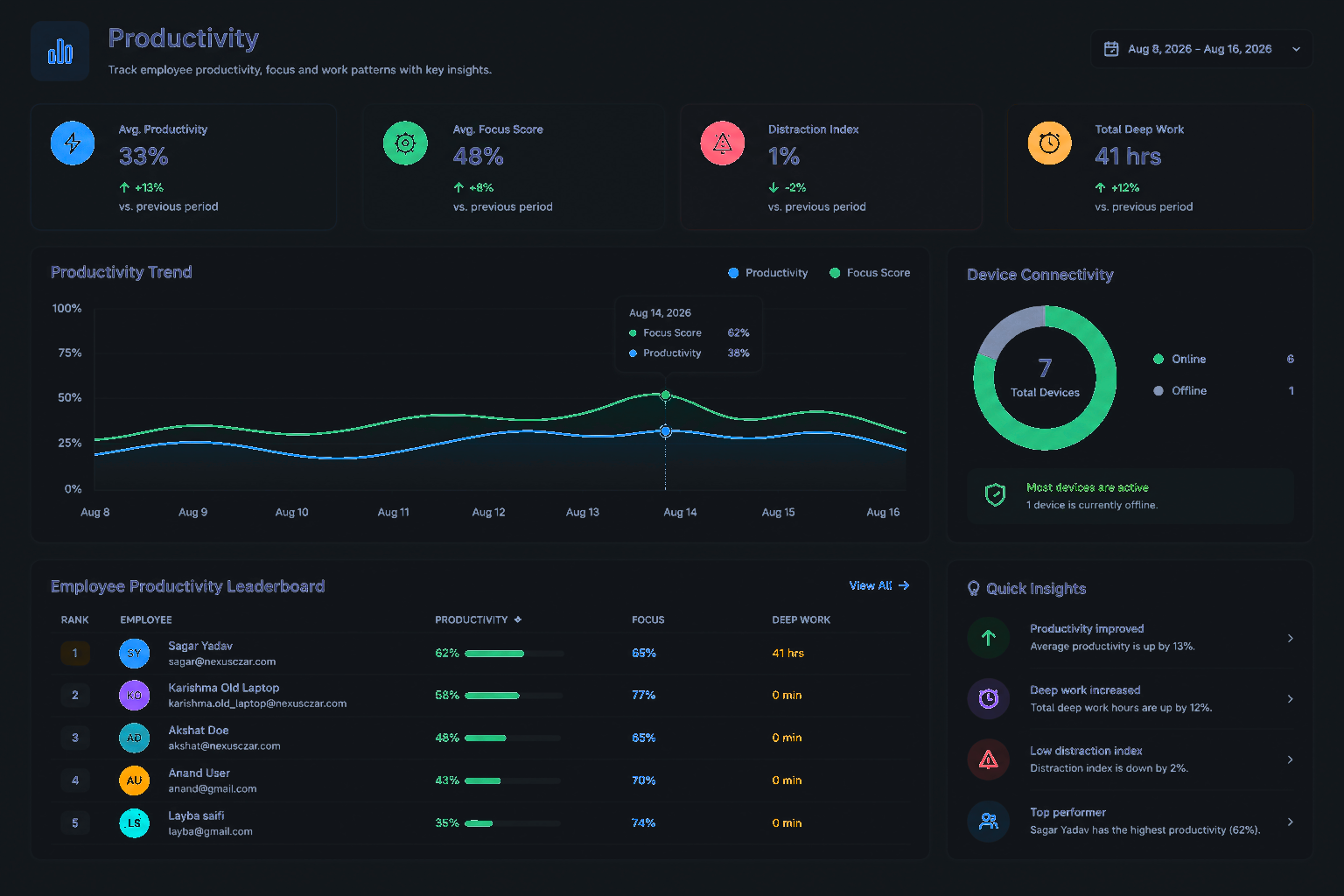
Task: Click the blue Productivity point on Aug 14
Action: click(x=666, y=431)
